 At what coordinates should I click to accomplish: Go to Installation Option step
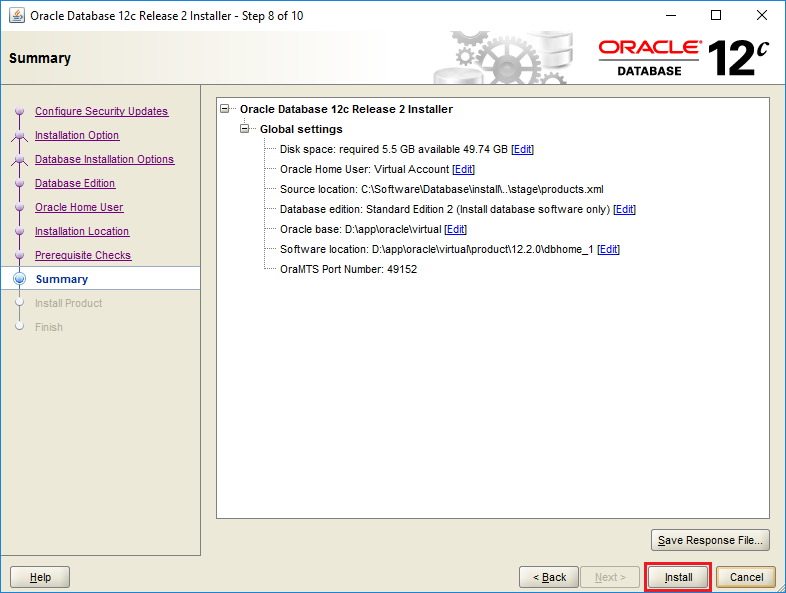point(77,135)
